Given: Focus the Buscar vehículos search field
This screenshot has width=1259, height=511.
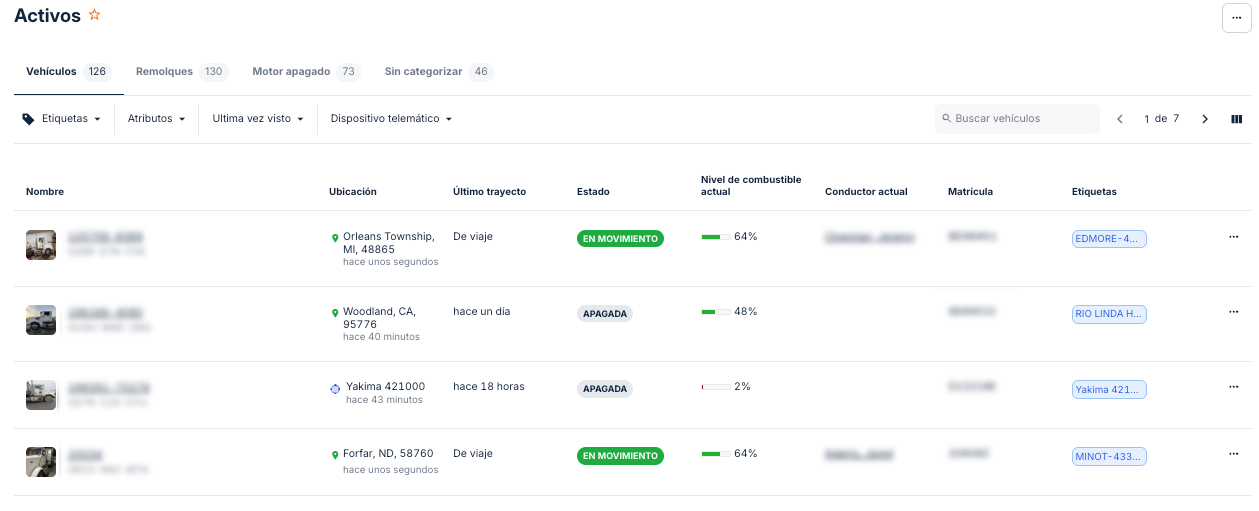Looking at the screenshot, I should click(x=1022, y=119).
